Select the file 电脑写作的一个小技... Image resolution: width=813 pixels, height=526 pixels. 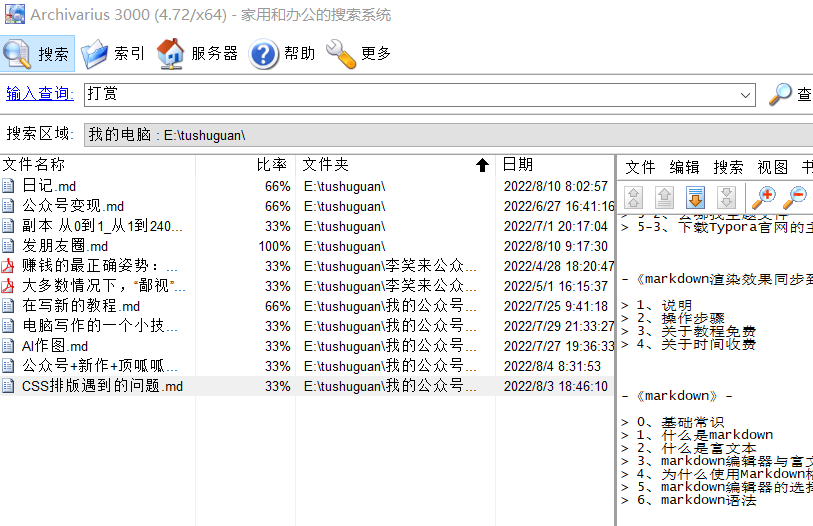tap(100, 326)
